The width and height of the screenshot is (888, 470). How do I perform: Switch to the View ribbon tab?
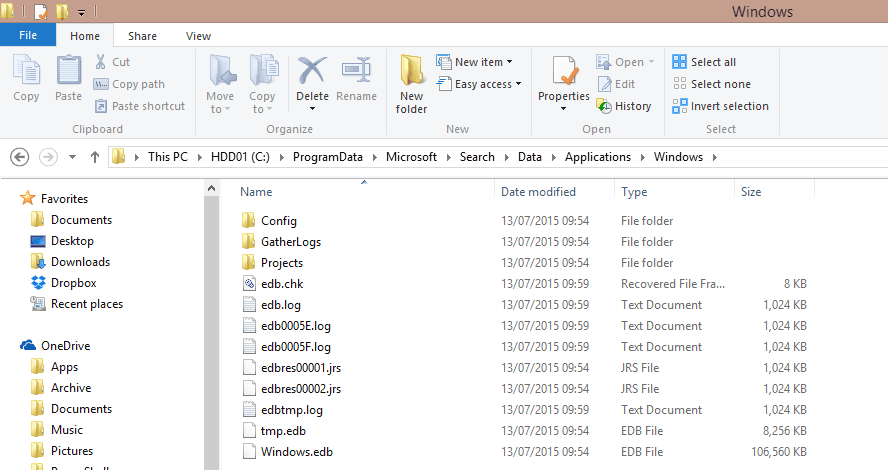point(198,36)
